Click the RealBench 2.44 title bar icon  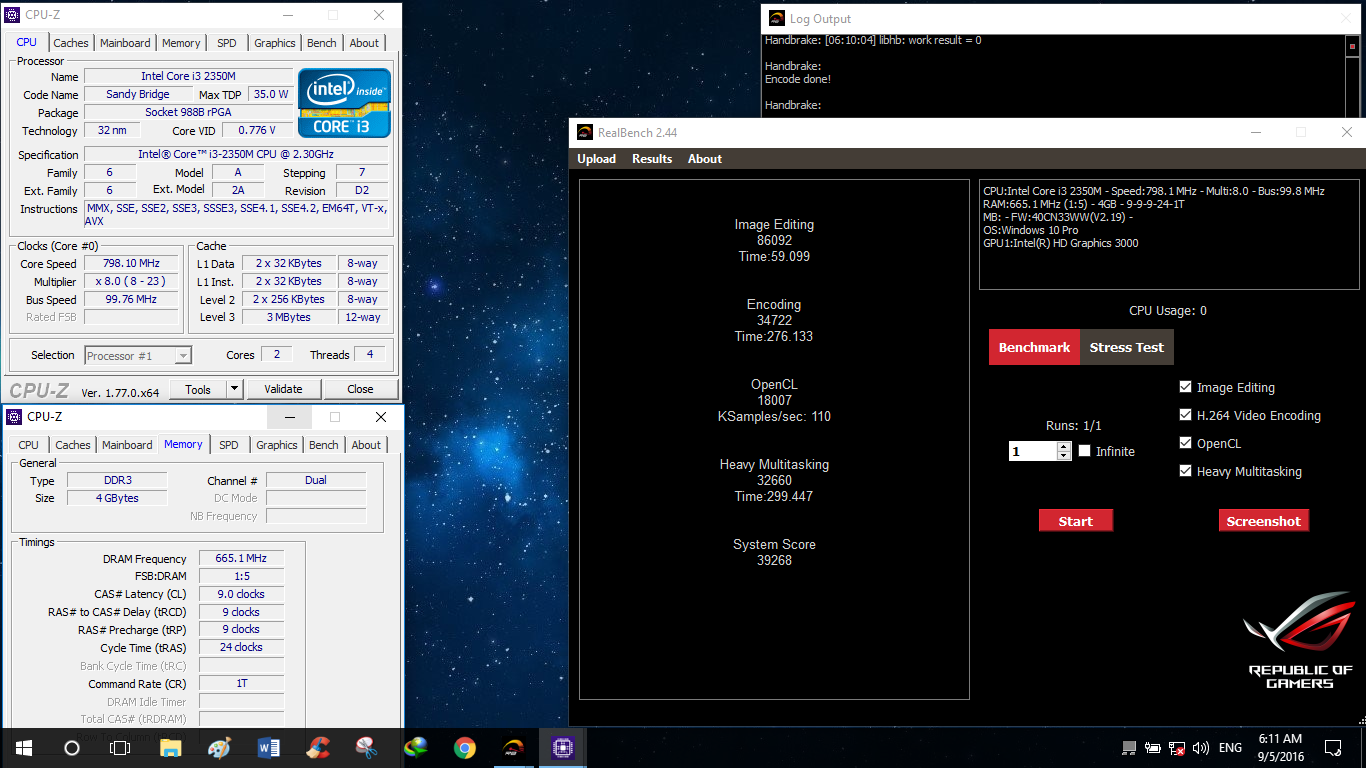pyautogui.click(x=583, y=132)
